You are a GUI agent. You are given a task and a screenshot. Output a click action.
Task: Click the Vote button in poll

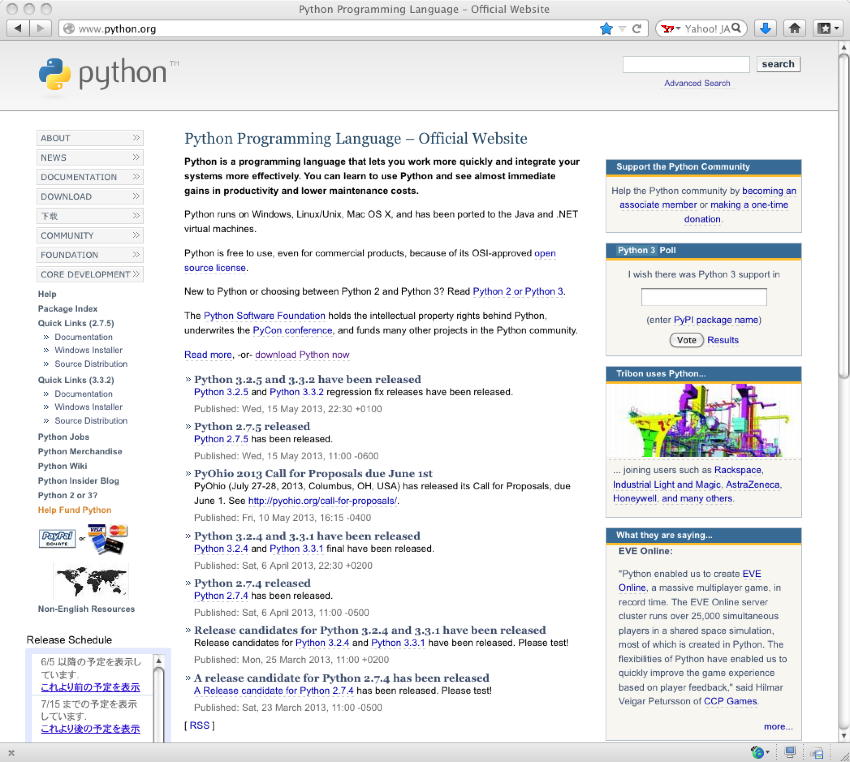(x=686, y=340)
